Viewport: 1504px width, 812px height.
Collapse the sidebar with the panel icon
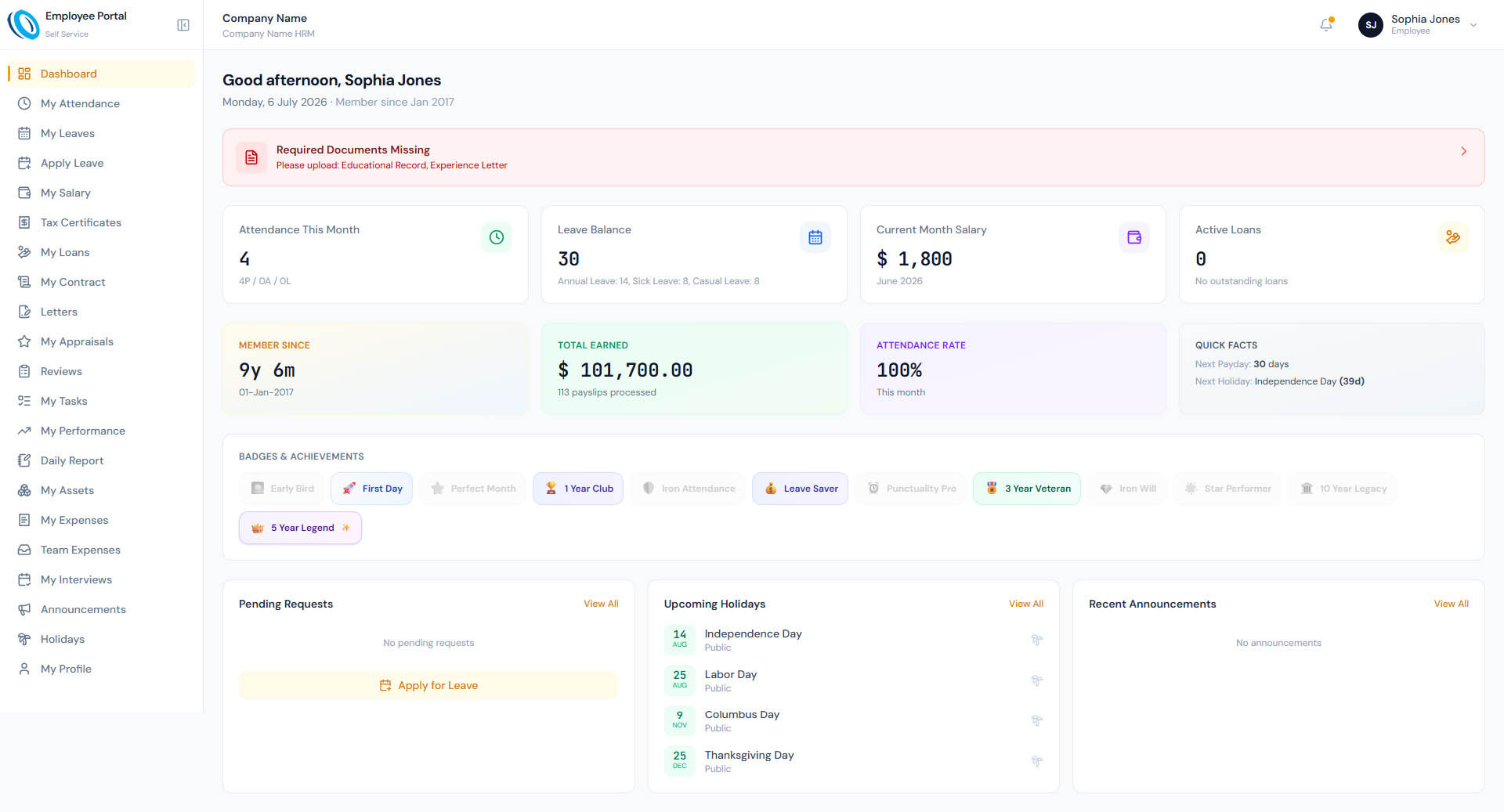coord(183,25)
